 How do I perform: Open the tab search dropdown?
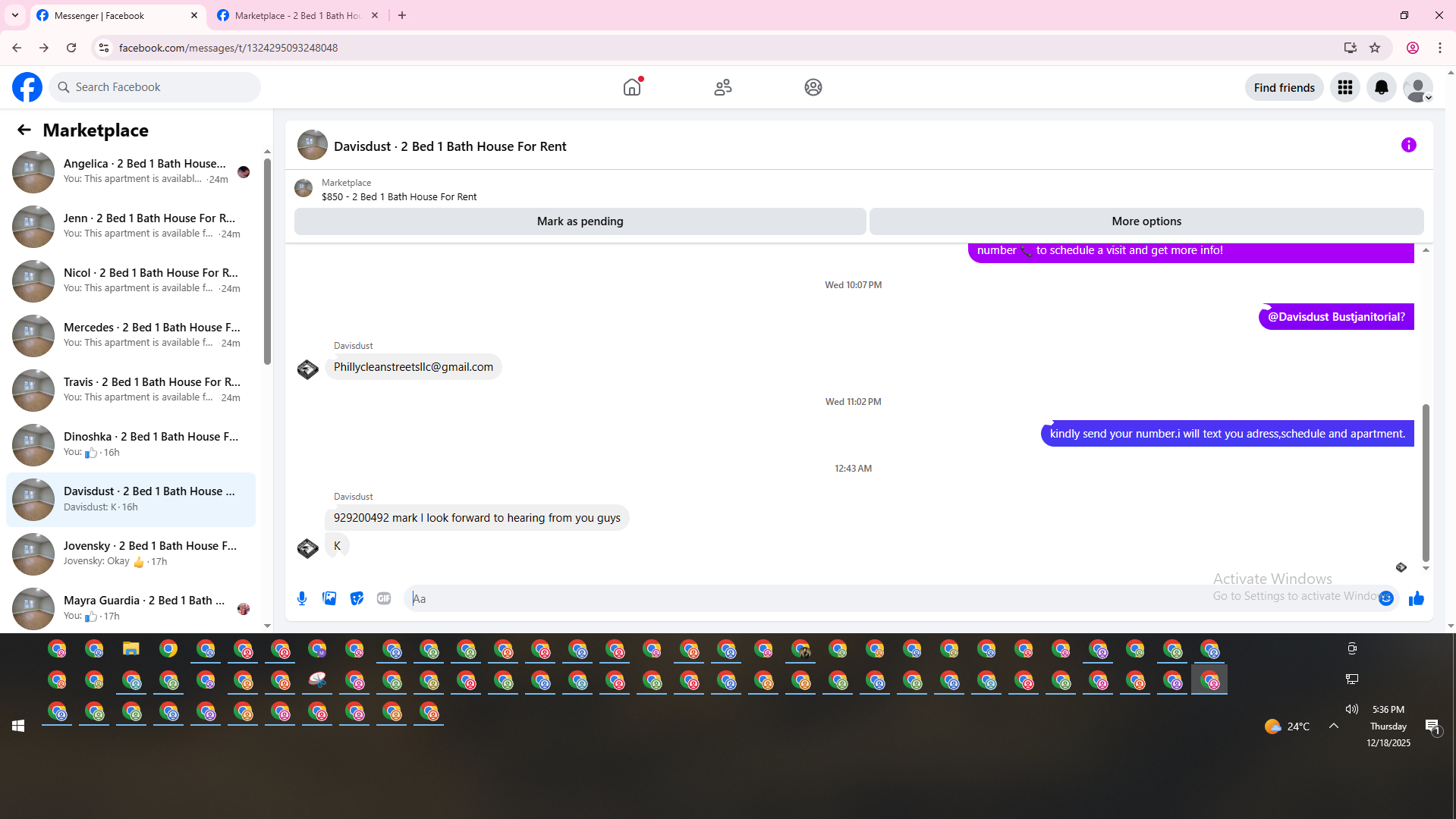click(x=15, y=15)
